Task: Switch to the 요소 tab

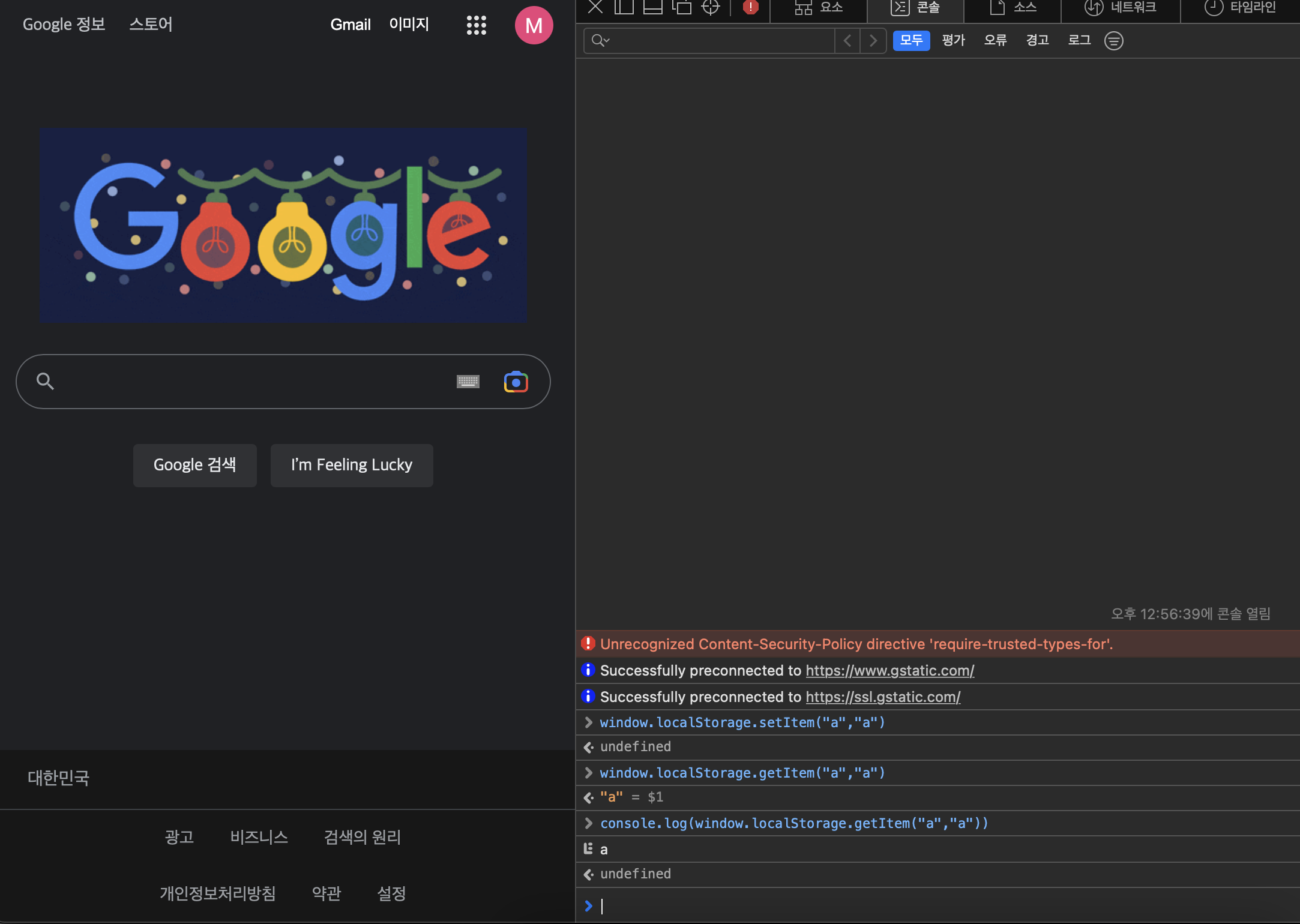Action: point(819,7)
